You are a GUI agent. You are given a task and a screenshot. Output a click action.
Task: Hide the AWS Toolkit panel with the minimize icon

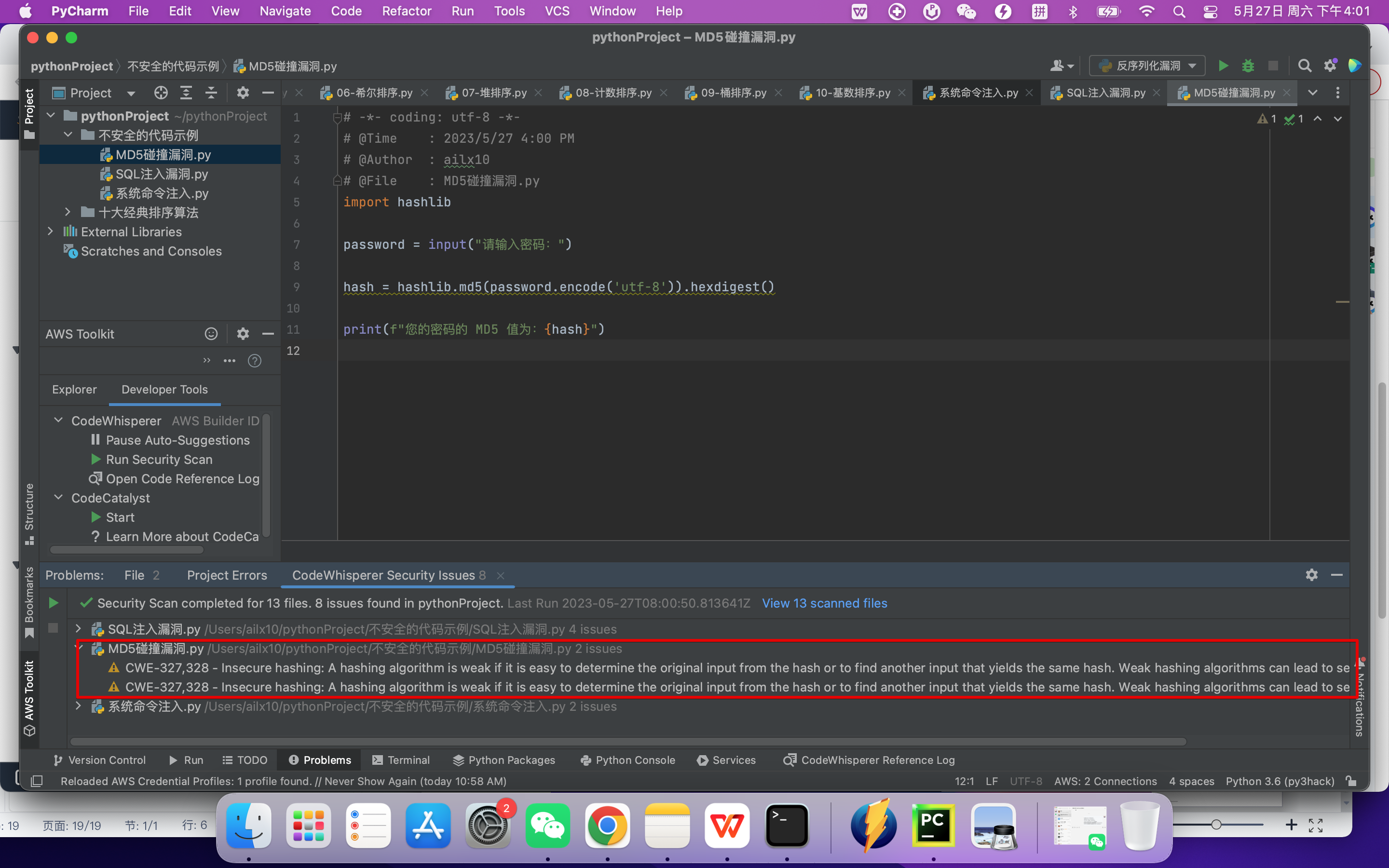[x=268, y=334]
